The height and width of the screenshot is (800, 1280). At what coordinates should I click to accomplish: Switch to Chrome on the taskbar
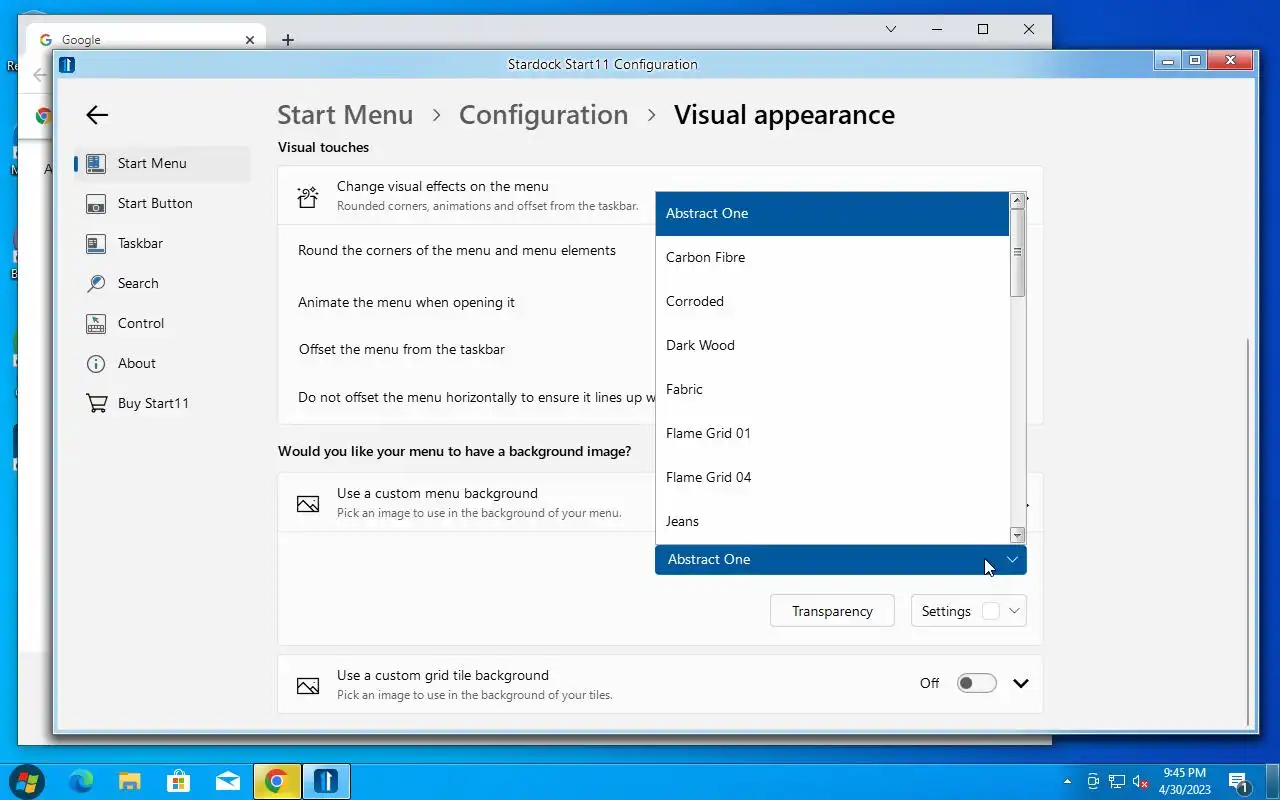click(276, 781)
